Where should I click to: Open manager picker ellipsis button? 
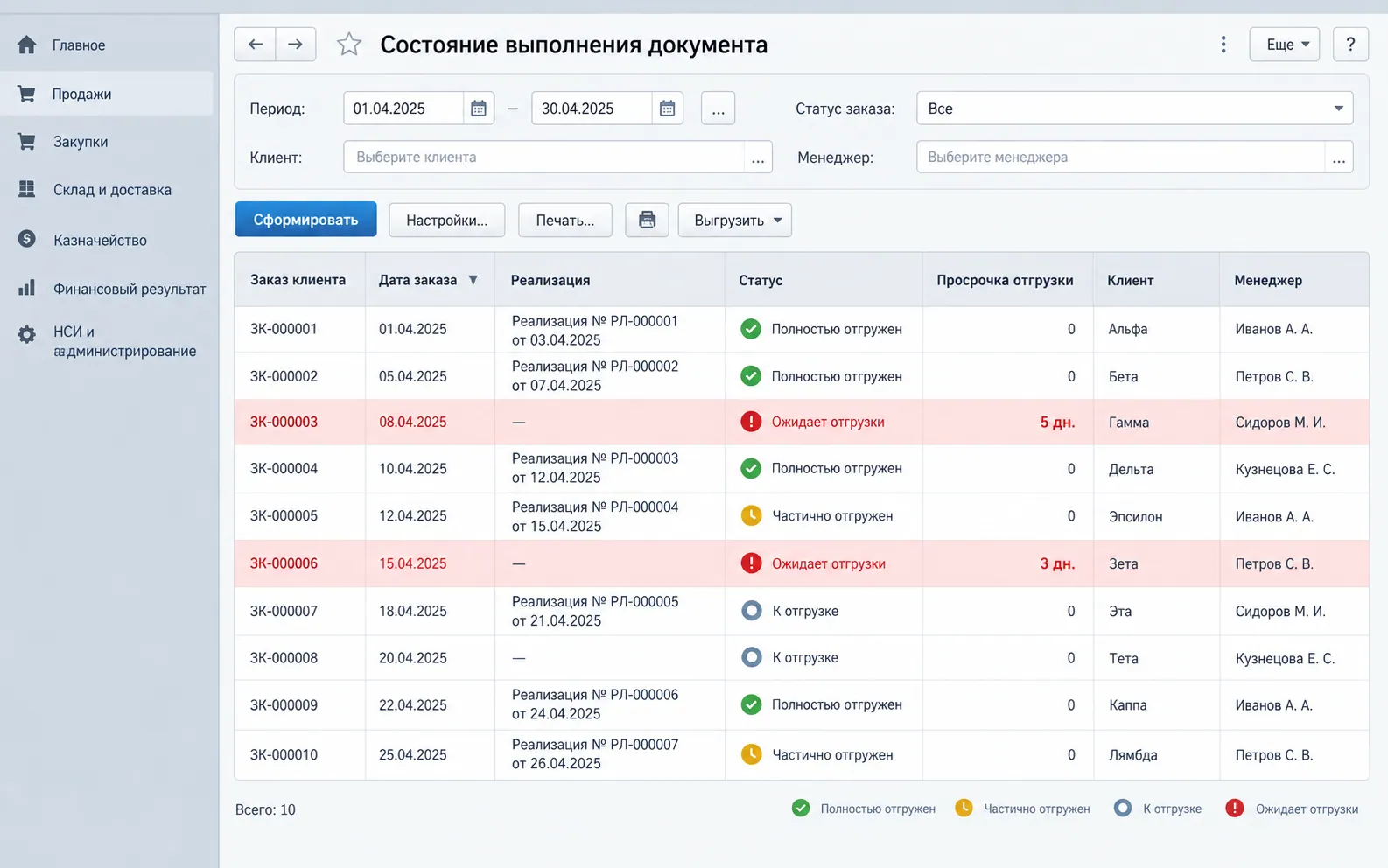[1339, 157]
